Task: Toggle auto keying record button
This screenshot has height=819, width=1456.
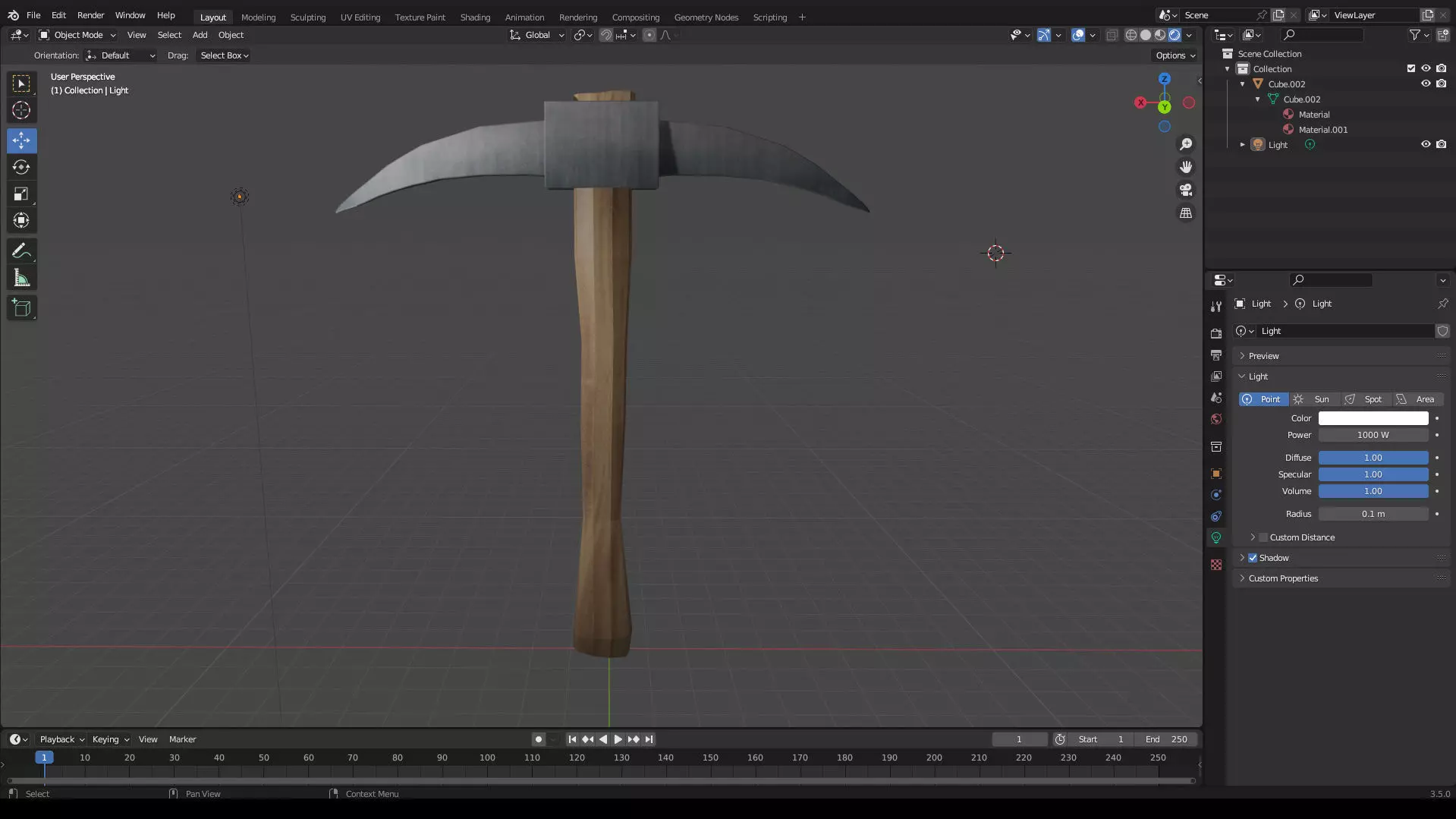Action: (x=538, y=739)
